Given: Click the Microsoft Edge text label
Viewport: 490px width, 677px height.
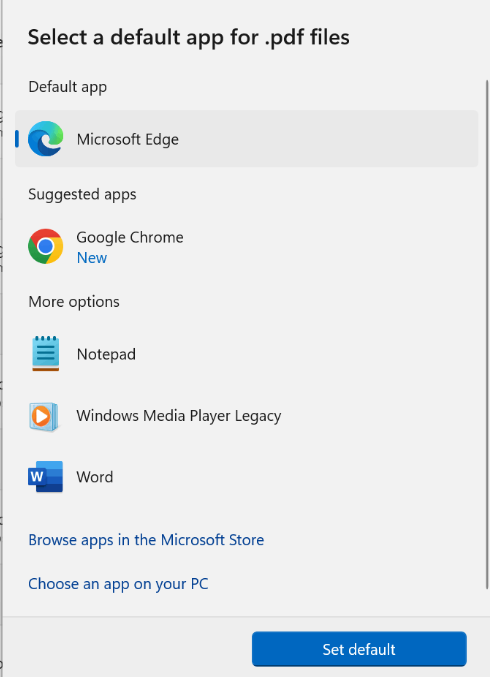Looking at the screenshot, I should pyautogui.click(x=127, y=139).
